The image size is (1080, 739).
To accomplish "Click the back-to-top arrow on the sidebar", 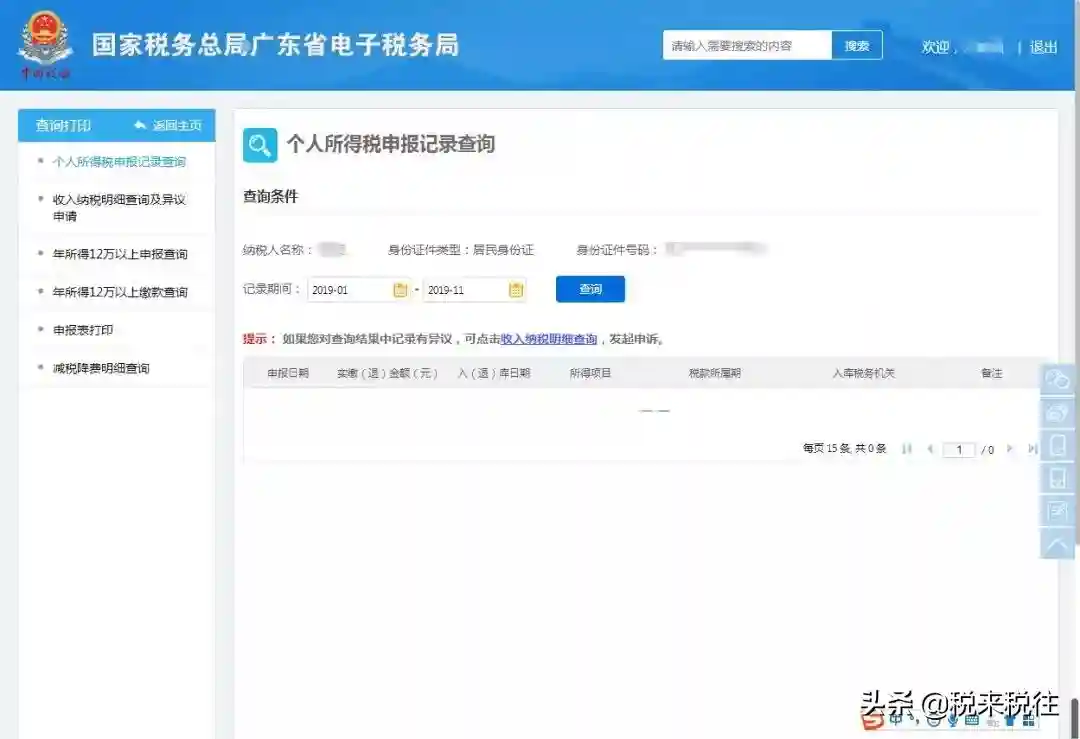I will (x=1058, y=544).
